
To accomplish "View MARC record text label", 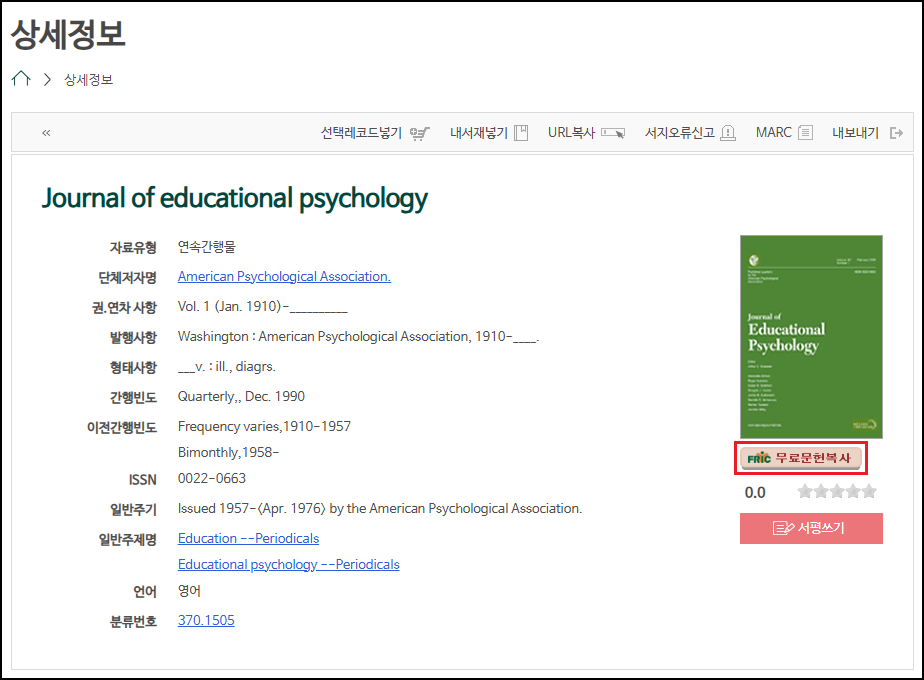I will point(774,133).
